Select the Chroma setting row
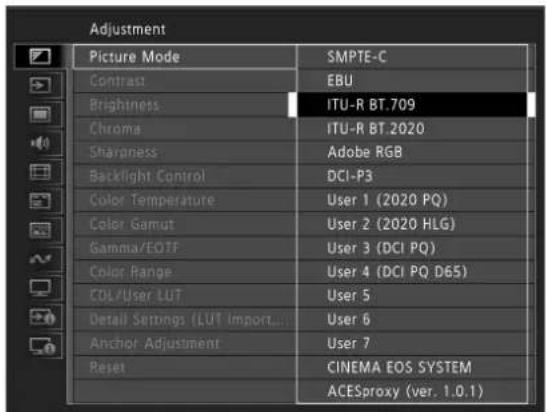The image size is (546, 412). tap(185, 129)
